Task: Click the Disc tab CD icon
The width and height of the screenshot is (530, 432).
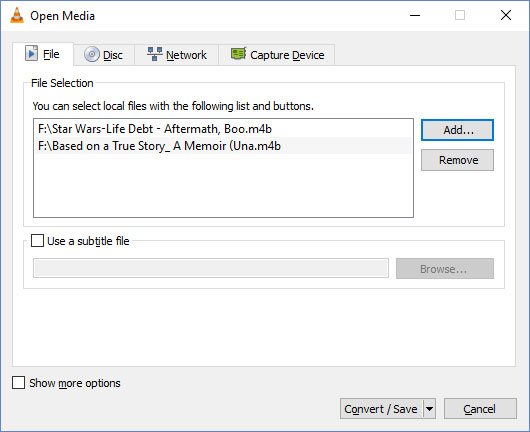Action: point(92,54)
